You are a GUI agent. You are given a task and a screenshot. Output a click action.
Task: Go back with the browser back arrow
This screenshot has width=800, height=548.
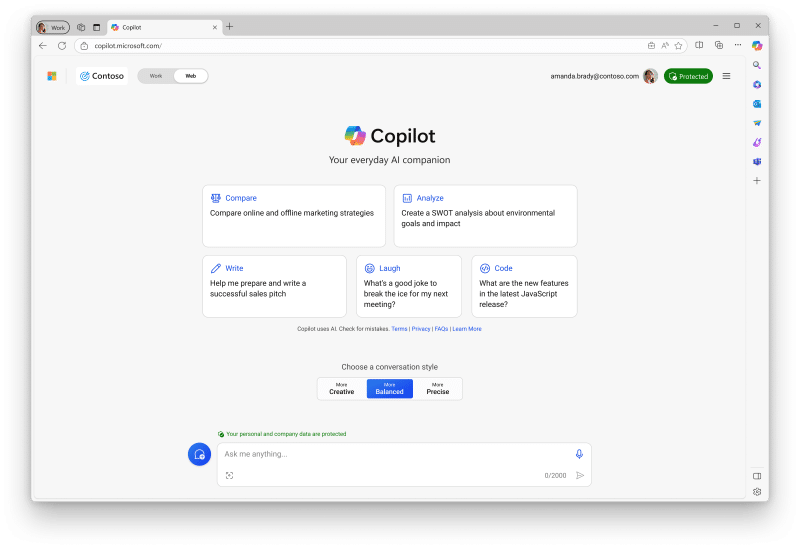tap(43, 46)
